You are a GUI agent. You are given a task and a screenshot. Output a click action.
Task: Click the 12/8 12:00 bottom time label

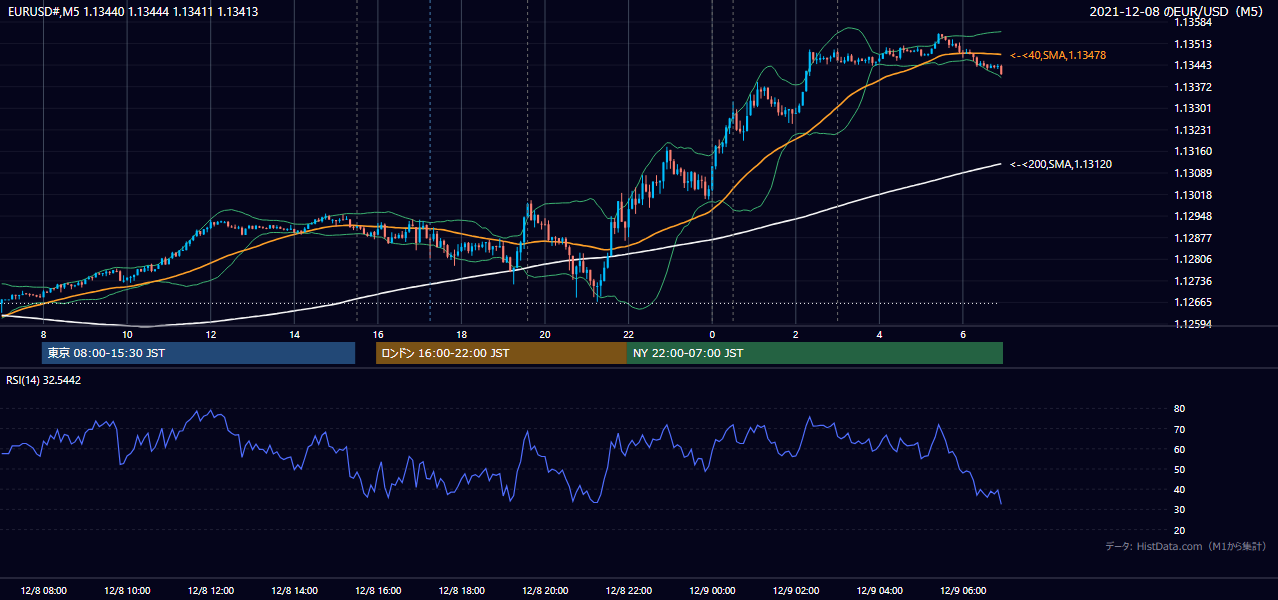tap(210, 590)
